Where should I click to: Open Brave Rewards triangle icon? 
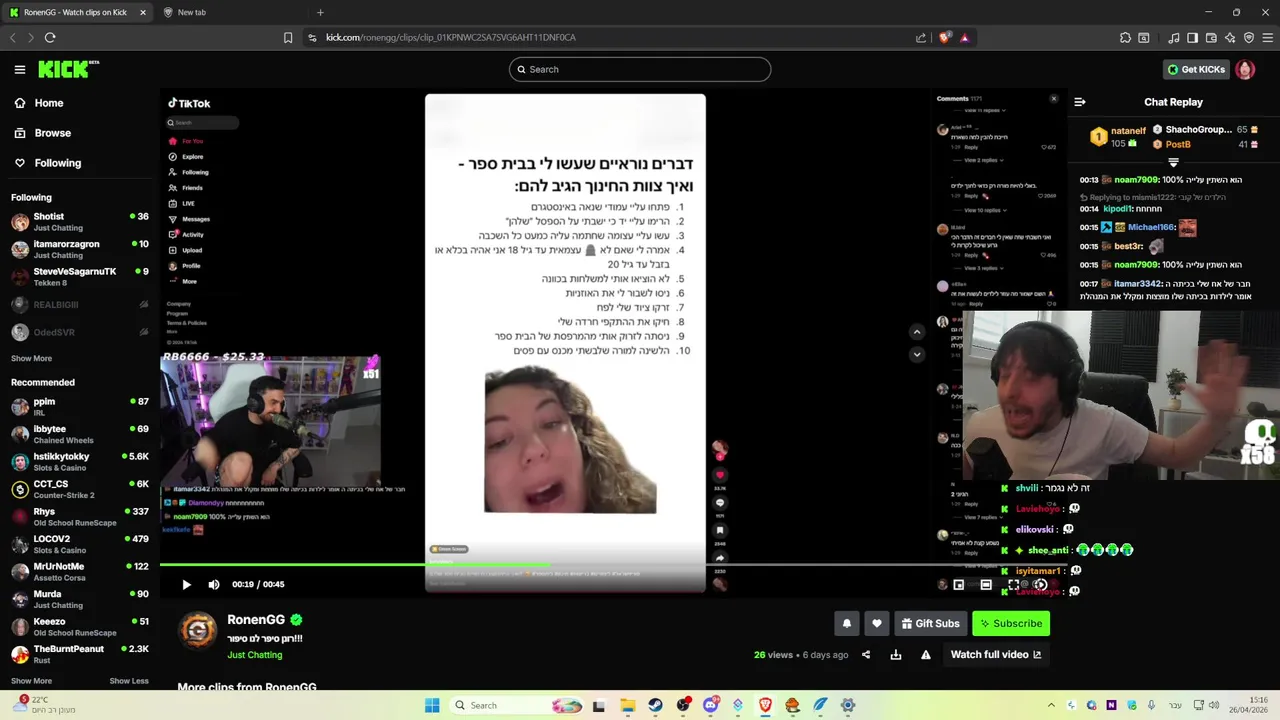(x=965, y=37)
